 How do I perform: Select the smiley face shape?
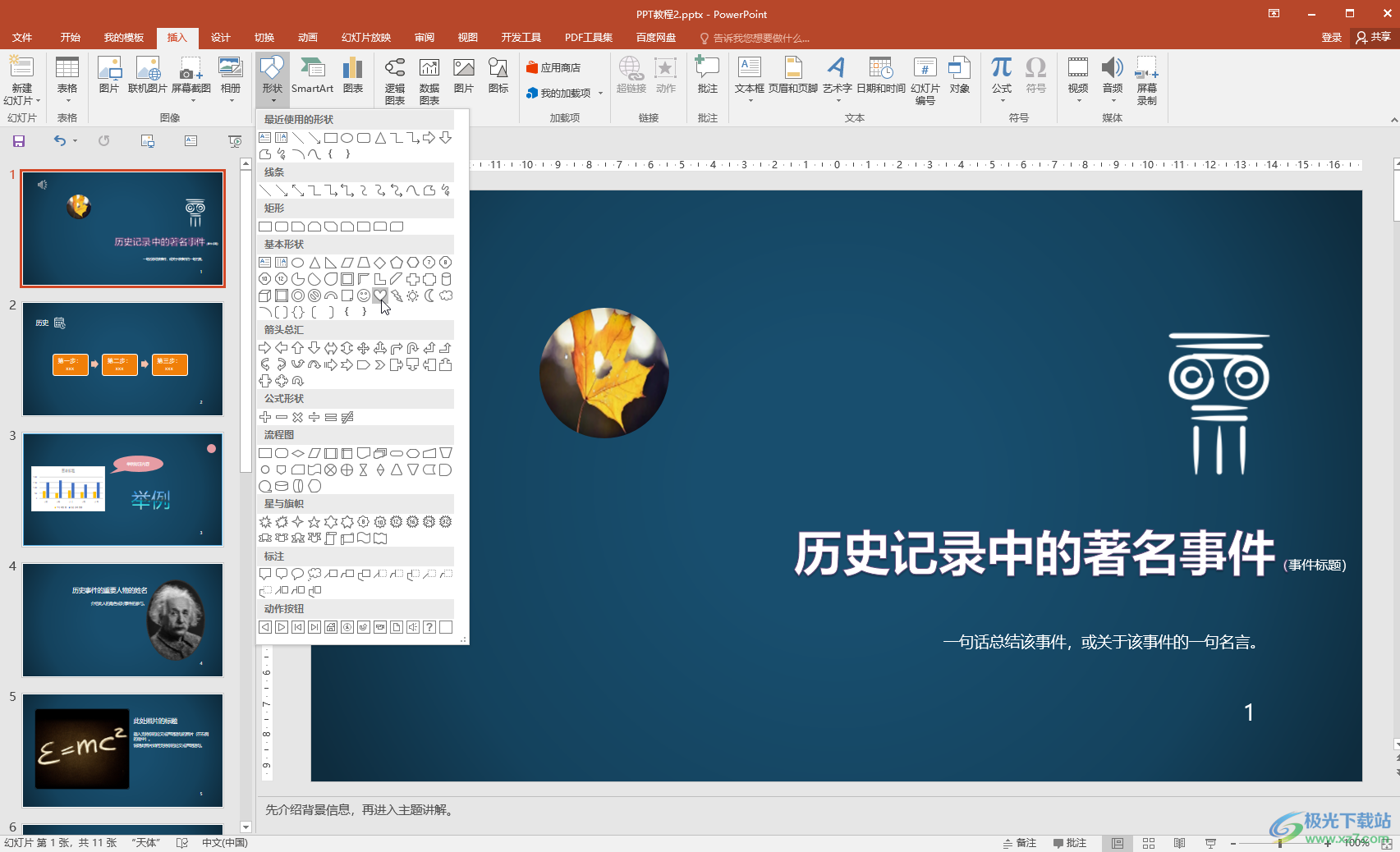[x=364, y=295]
